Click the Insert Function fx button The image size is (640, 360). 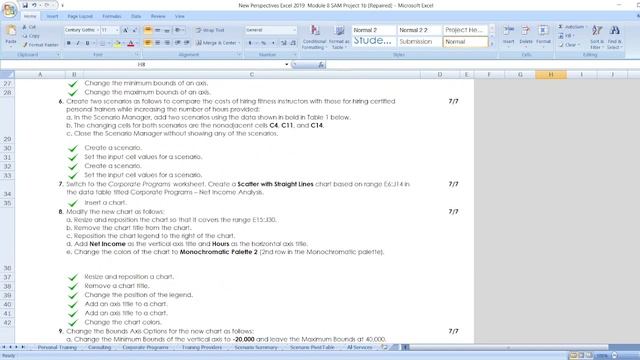321,64
